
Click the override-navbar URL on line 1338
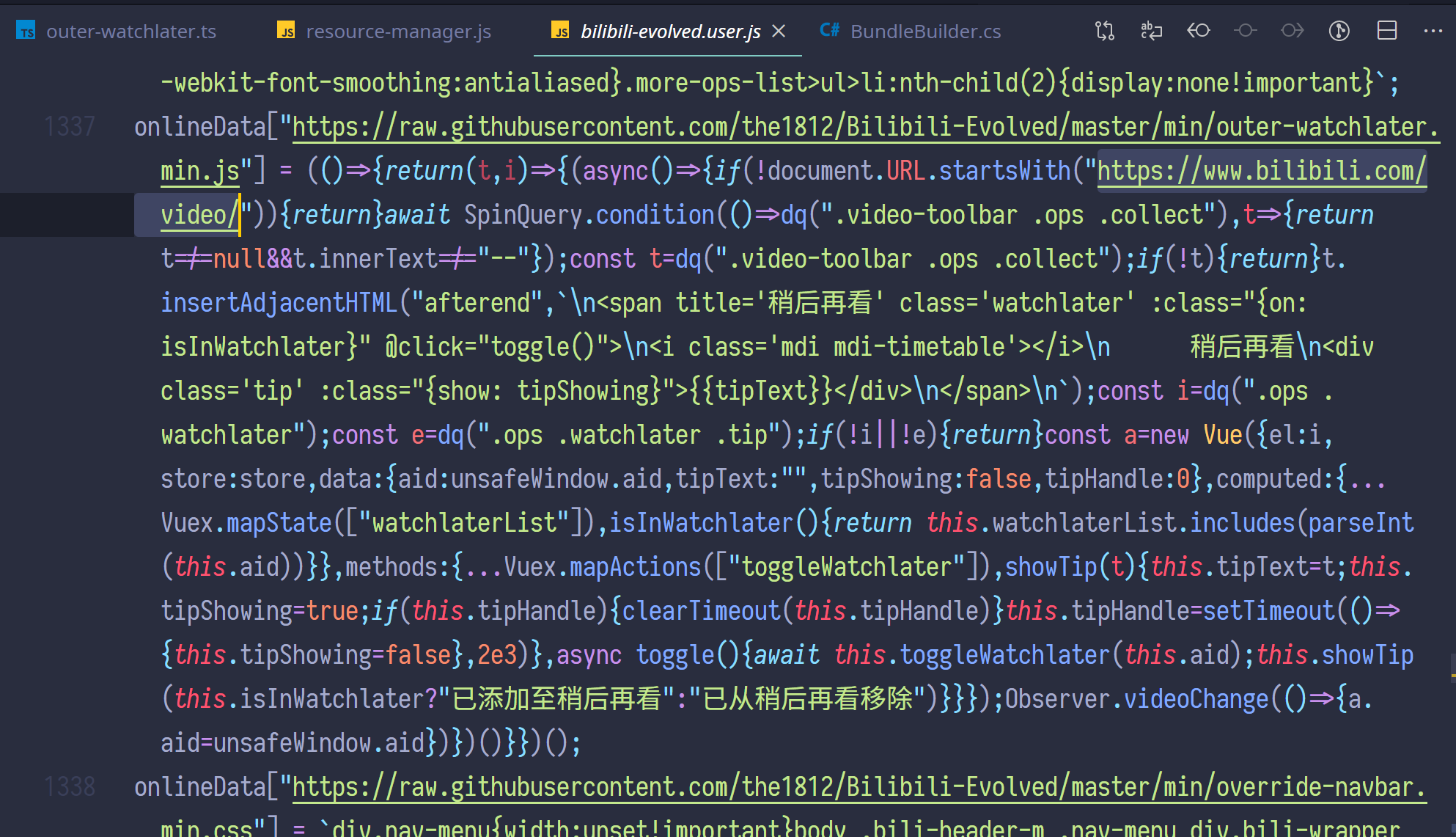click(806, 786)
